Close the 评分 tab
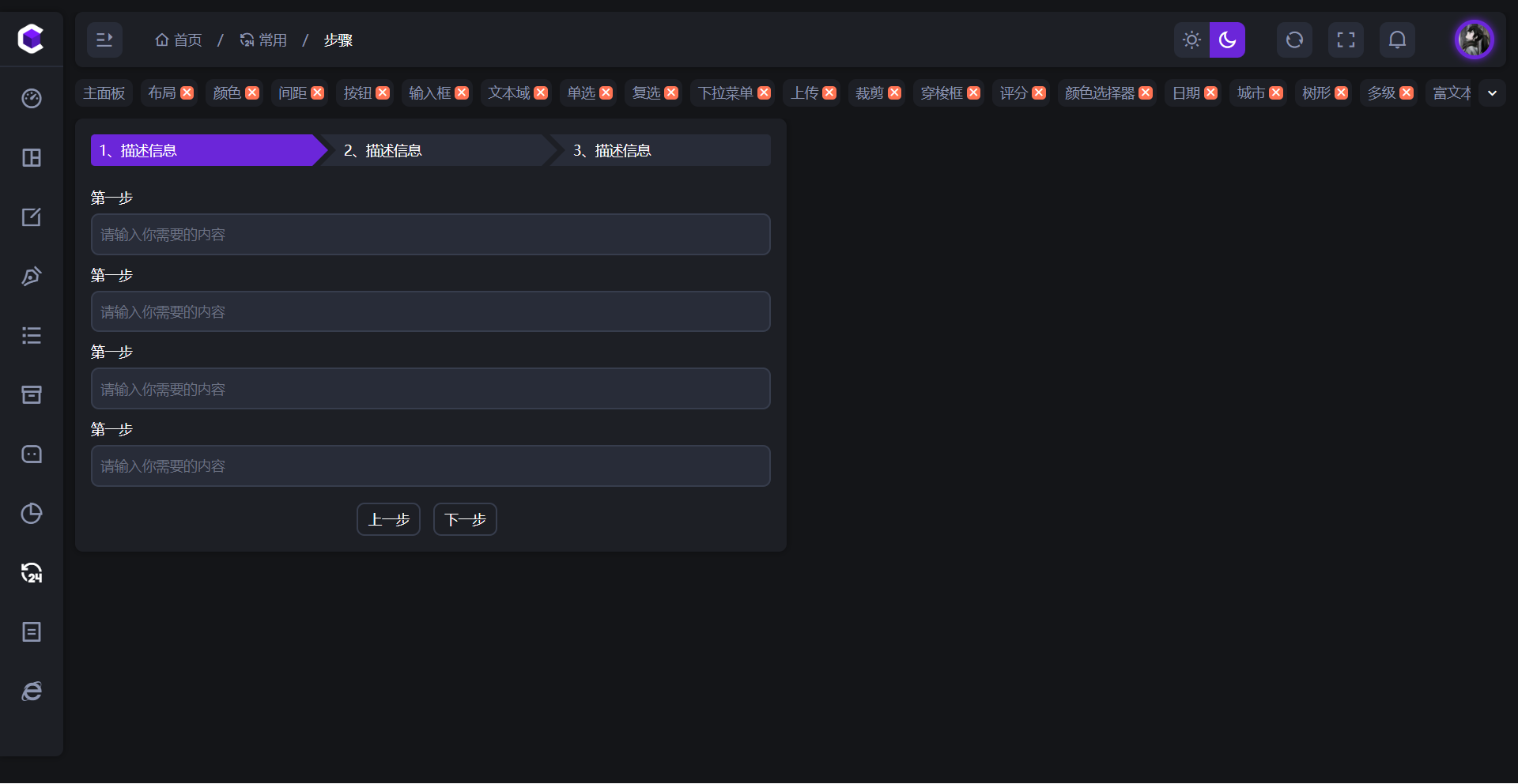1518x784 pixels. click(x=1039, y=92)
